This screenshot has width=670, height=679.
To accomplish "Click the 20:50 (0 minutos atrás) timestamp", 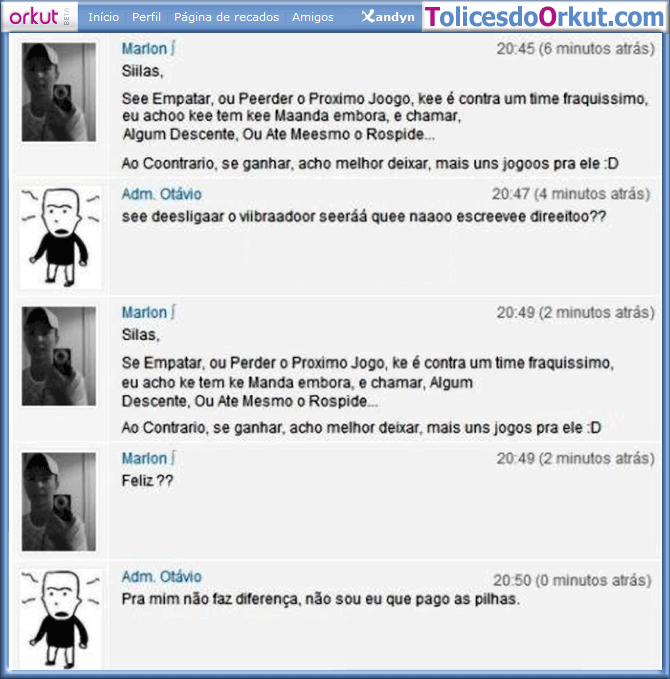I will [572, 580].
